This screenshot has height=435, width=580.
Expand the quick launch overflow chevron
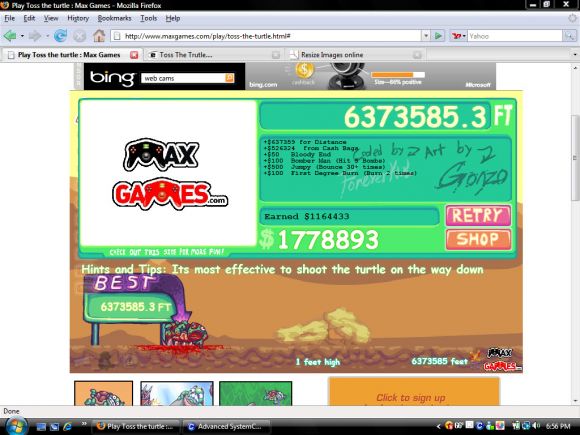(84, 424)
